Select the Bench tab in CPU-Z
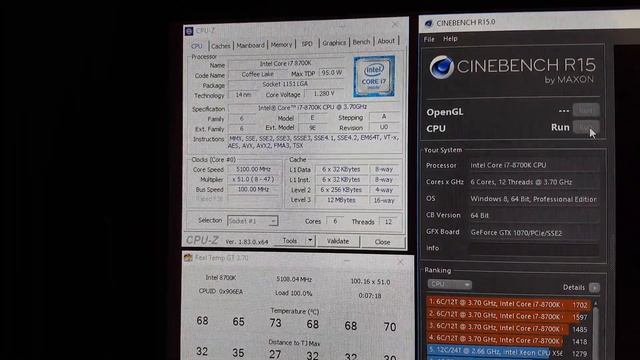640x360 pixels. coord(361,42)
